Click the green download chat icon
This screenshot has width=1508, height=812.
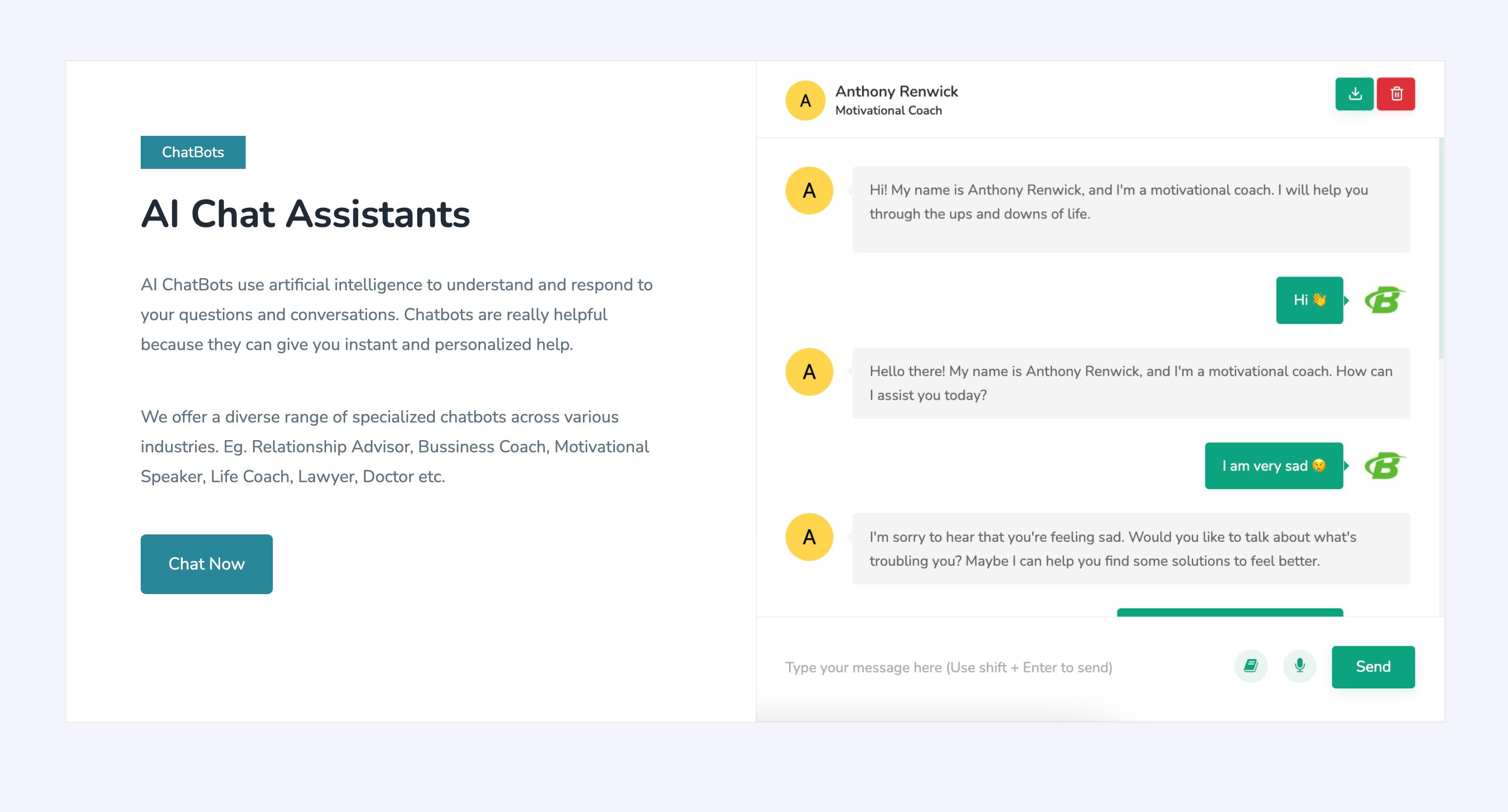(x=1354, y=94)
